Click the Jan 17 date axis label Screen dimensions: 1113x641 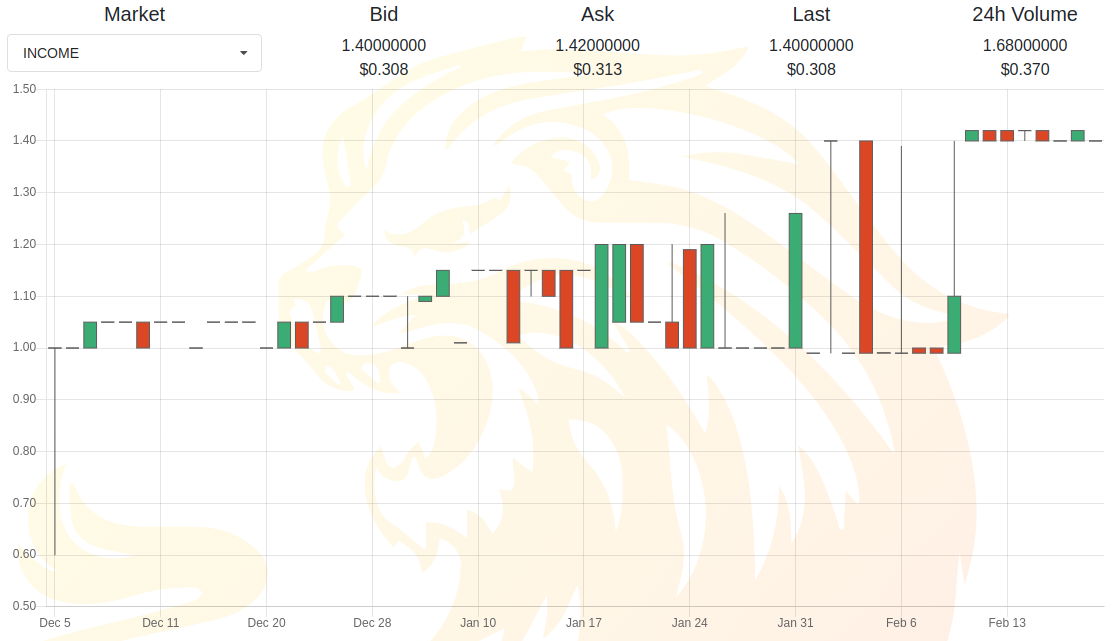[x=583, y=623]
